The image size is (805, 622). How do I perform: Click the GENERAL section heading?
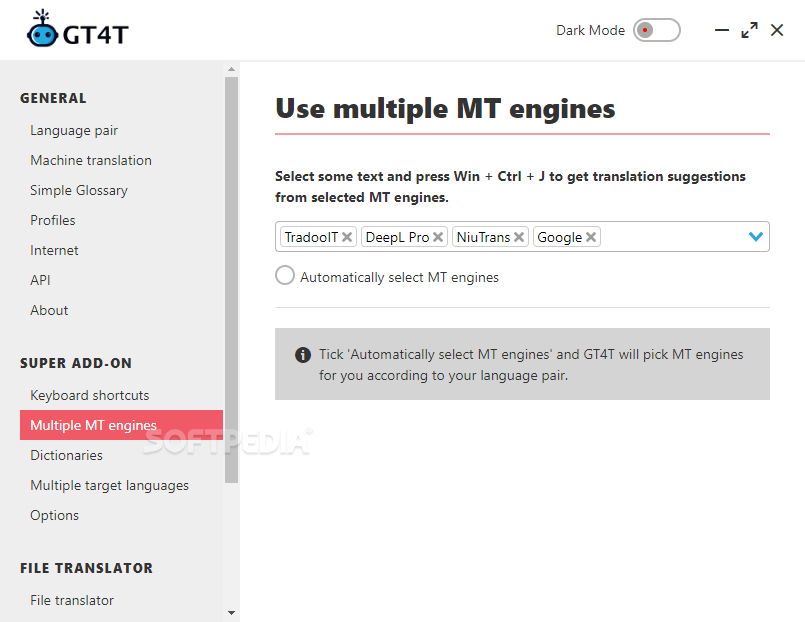click(x=53, y=98)
